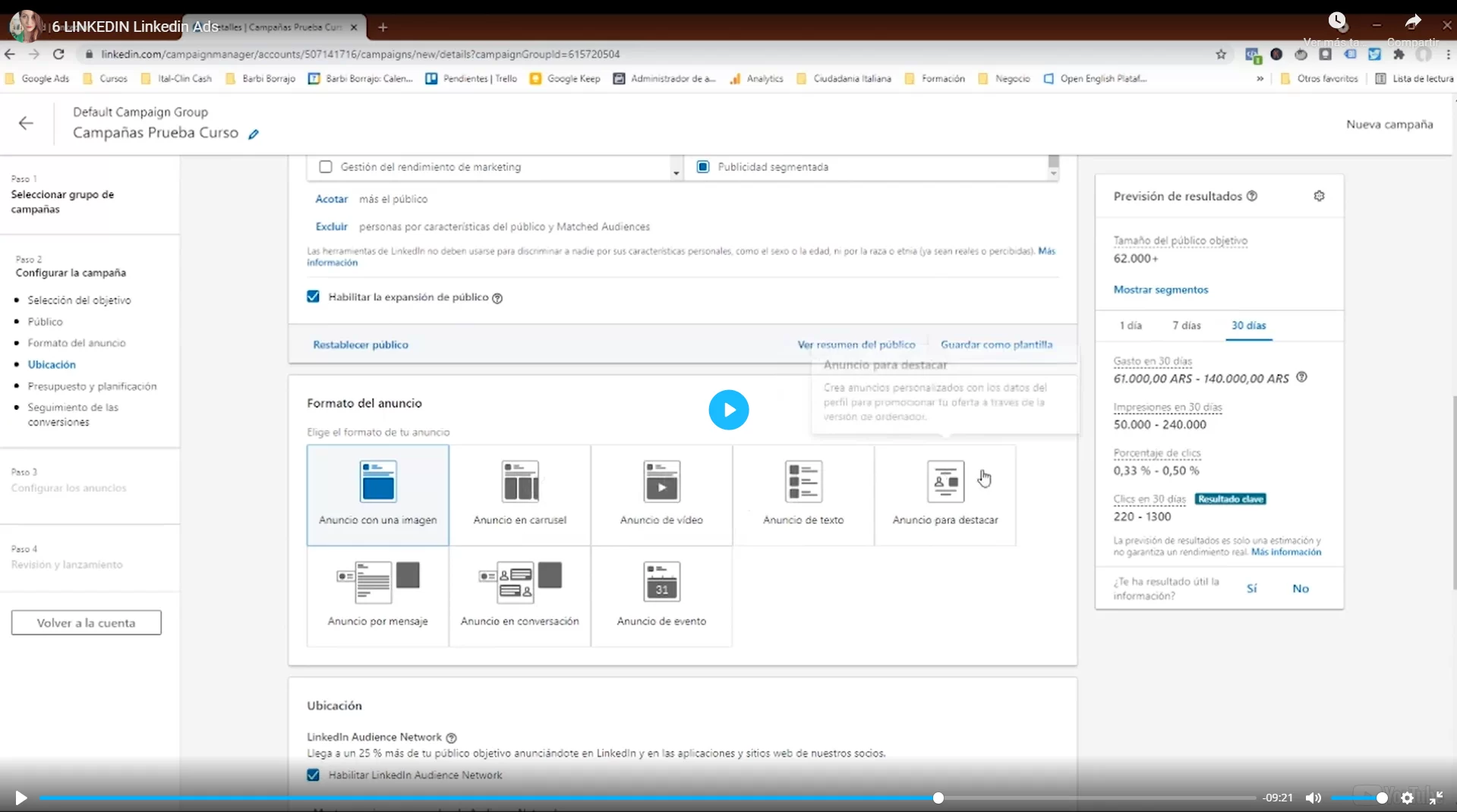Click 'Acotar' to narrow audience

(x=331, y=199)
